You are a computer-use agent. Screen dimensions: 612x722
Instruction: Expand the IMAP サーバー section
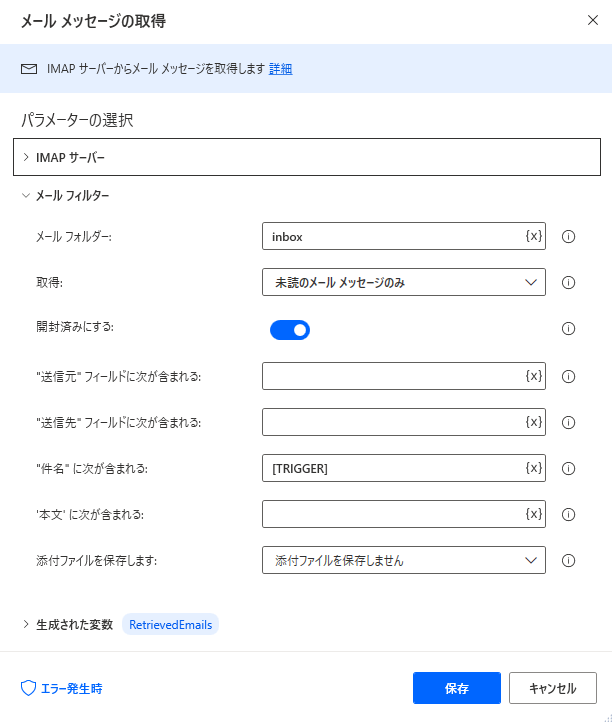pos(307,157)
